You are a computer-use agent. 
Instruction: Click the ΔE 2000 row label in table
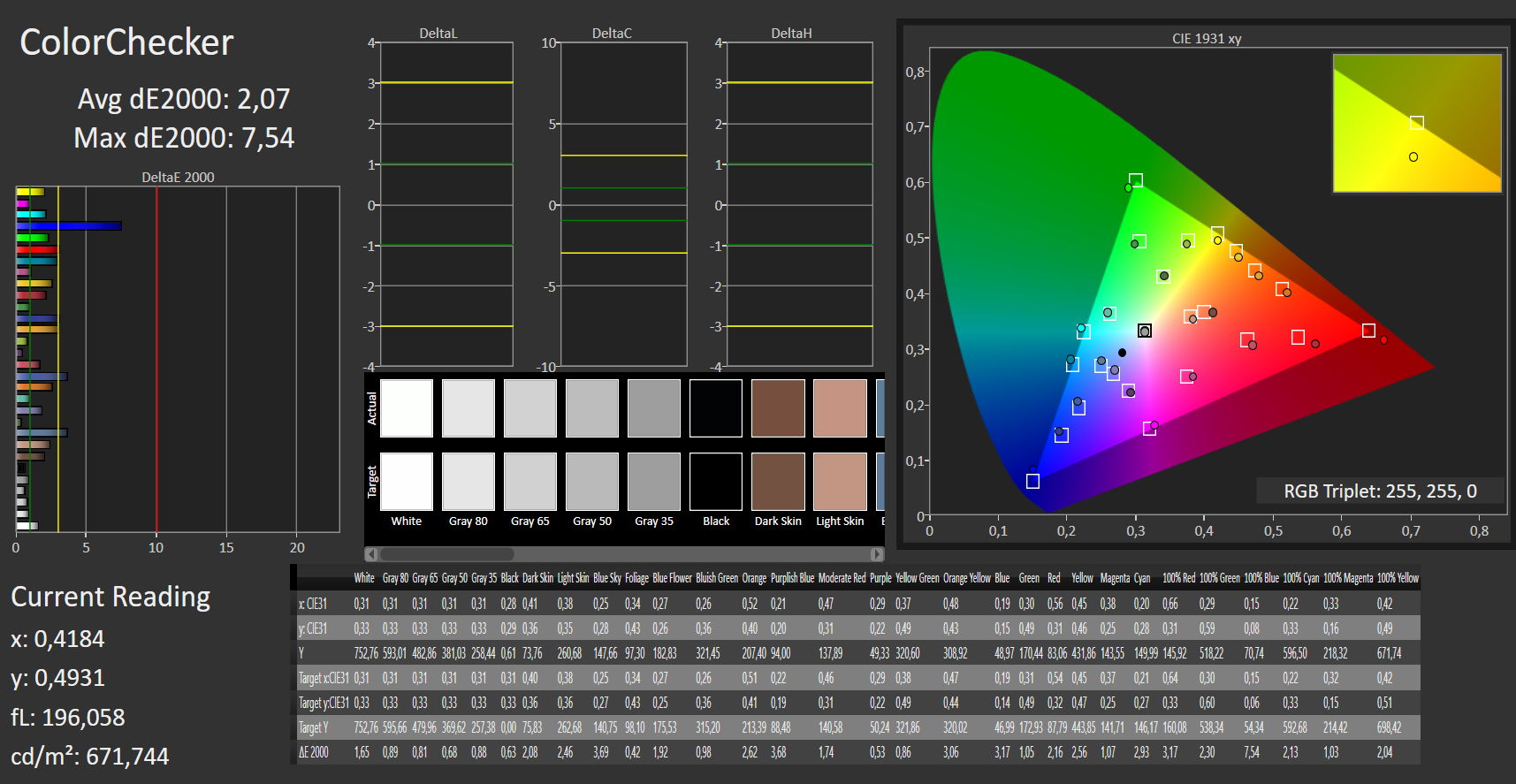coord(314,752)
